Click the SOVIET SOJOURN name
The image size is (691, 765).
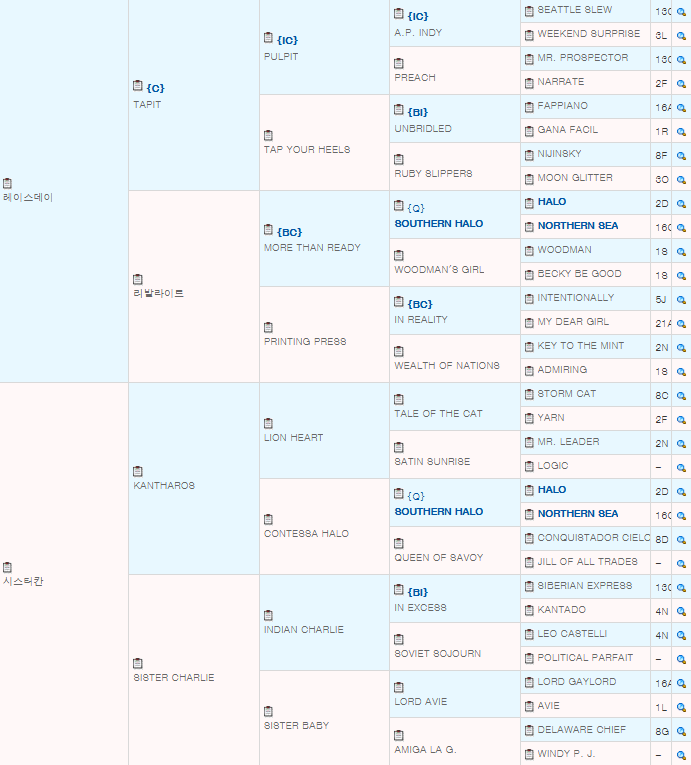[x=438, y=653]
